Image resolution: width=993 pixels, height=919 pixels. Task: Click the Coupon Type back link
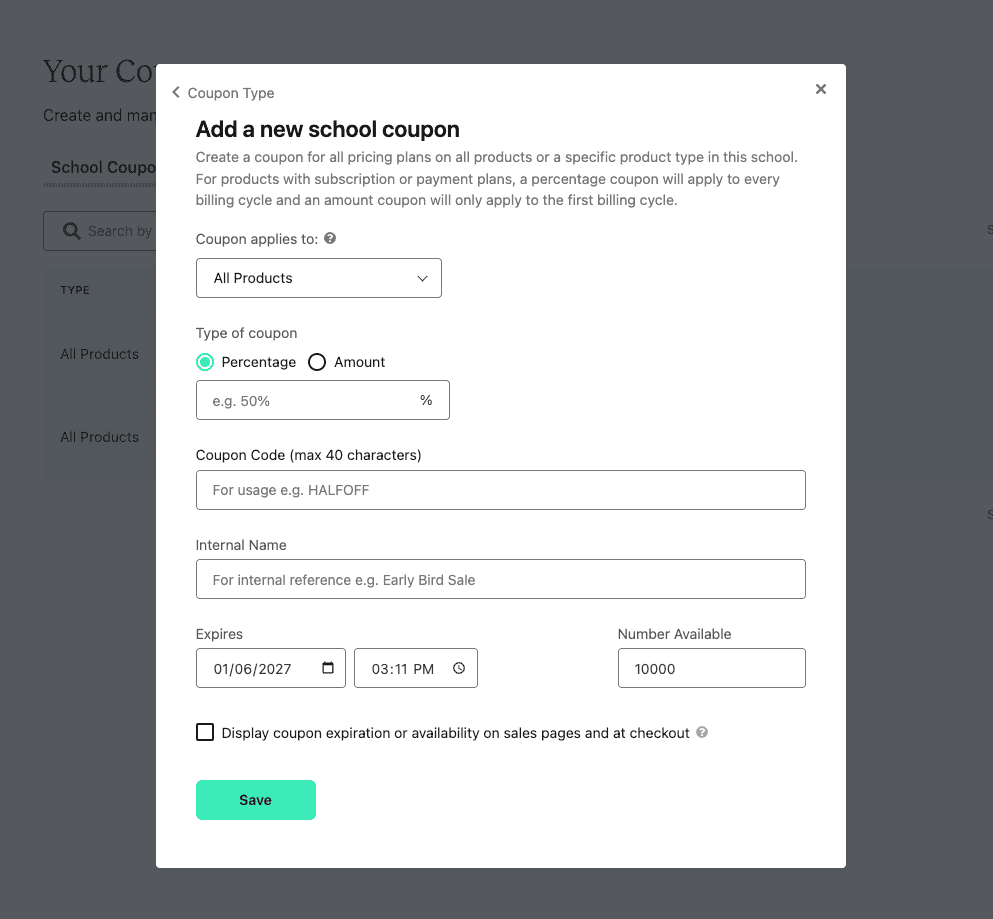tap(231, 93)
